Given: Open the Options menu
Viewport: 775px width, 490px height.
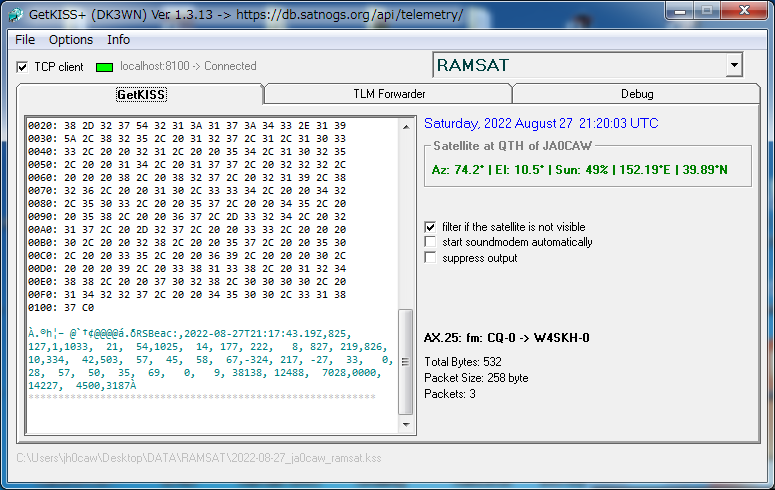Looking at the screenshot, I should pyautogui.click(x=71, y=40).
